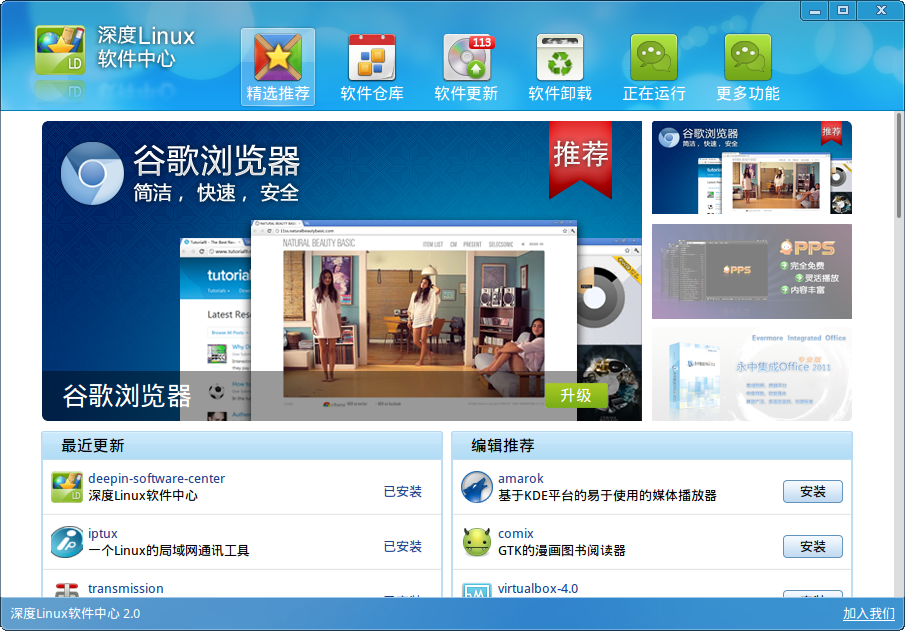905x631 pixels.
Task: Click the virtualbox-4.0 icon
Action: pyautogui.click(x=477, y=590)
